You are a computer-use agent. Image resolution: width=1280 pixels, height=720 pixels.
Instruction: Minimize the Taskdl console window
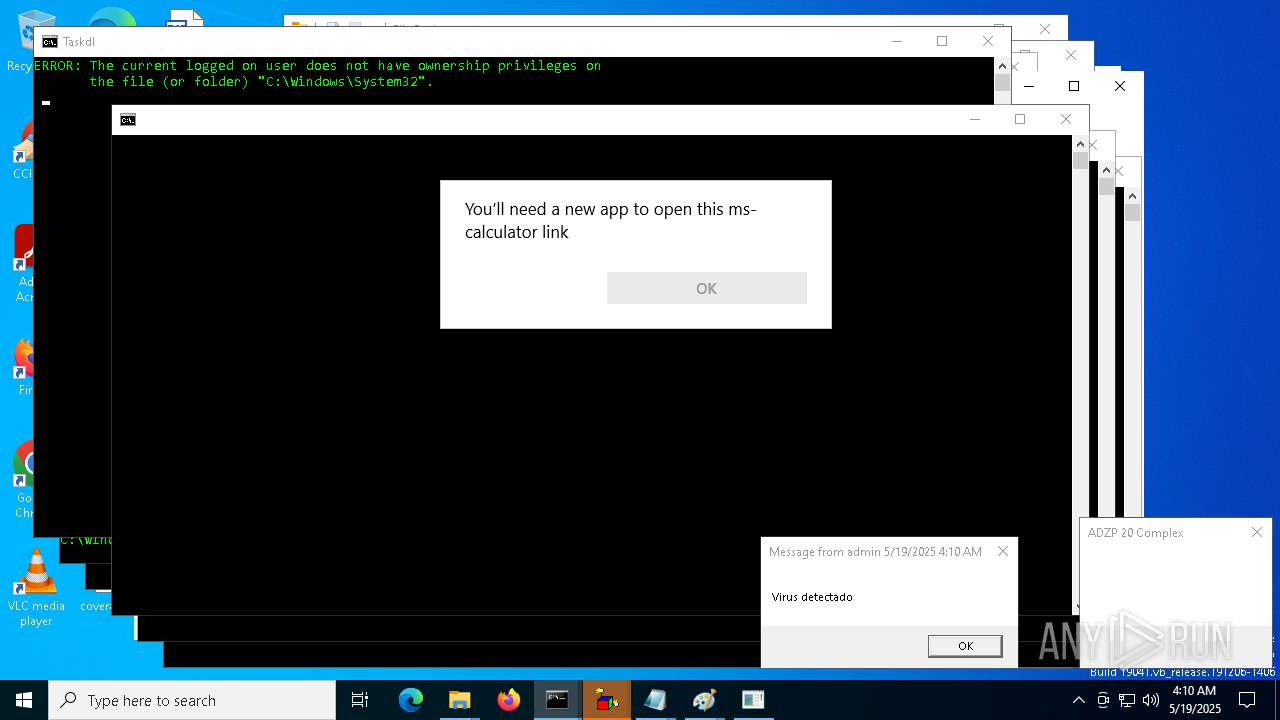(x=896, y=41)
